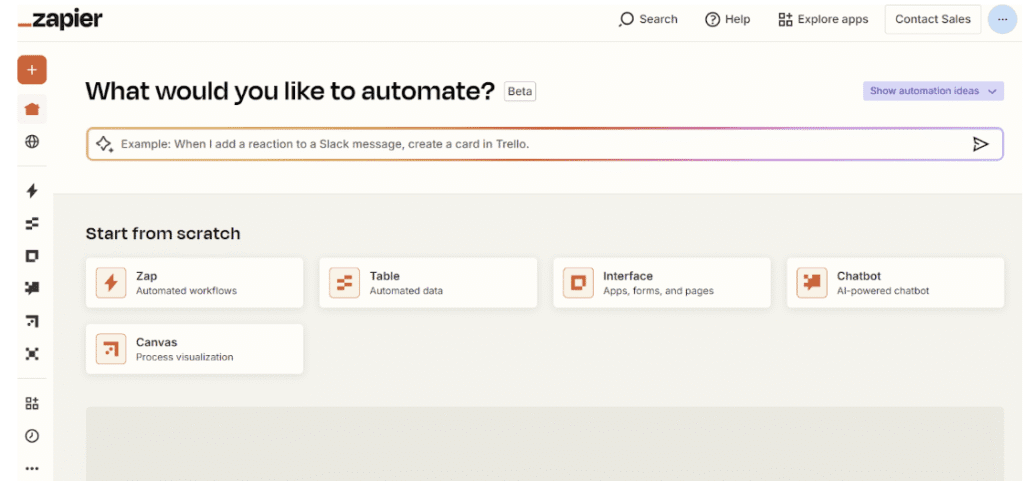Image resolution: width=1024 pixels, height=481 pixels.
Task: Click the Beta badge
Action: click(x=520, y=91)
